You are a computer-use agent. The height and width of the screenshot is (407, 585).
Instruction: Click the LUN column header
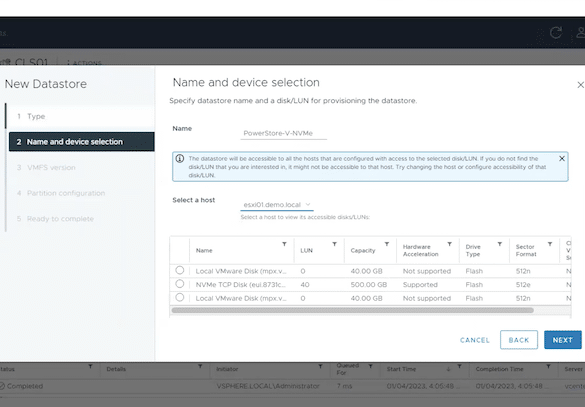(x=306, y=250)
